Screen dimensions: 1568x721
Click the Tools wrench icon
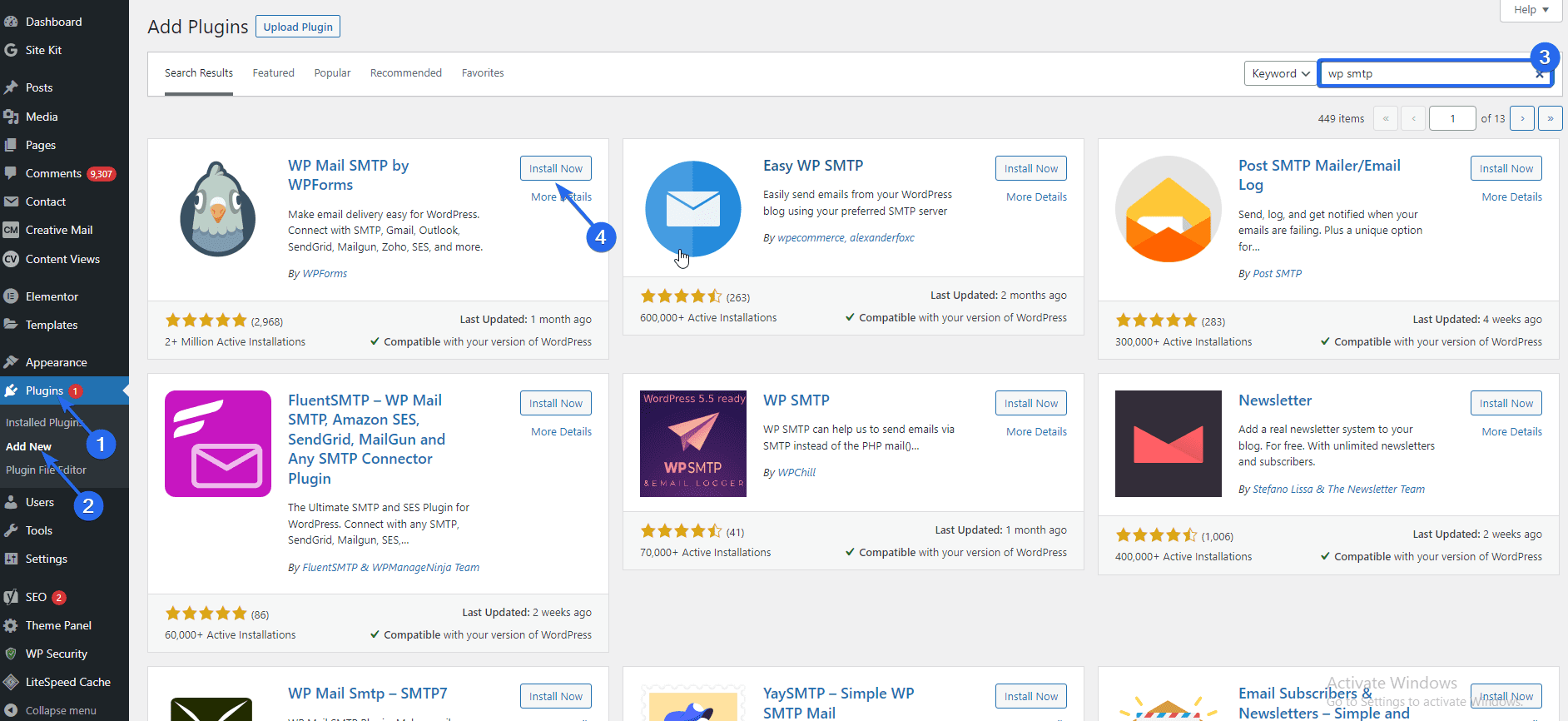(x=11, y=530)
